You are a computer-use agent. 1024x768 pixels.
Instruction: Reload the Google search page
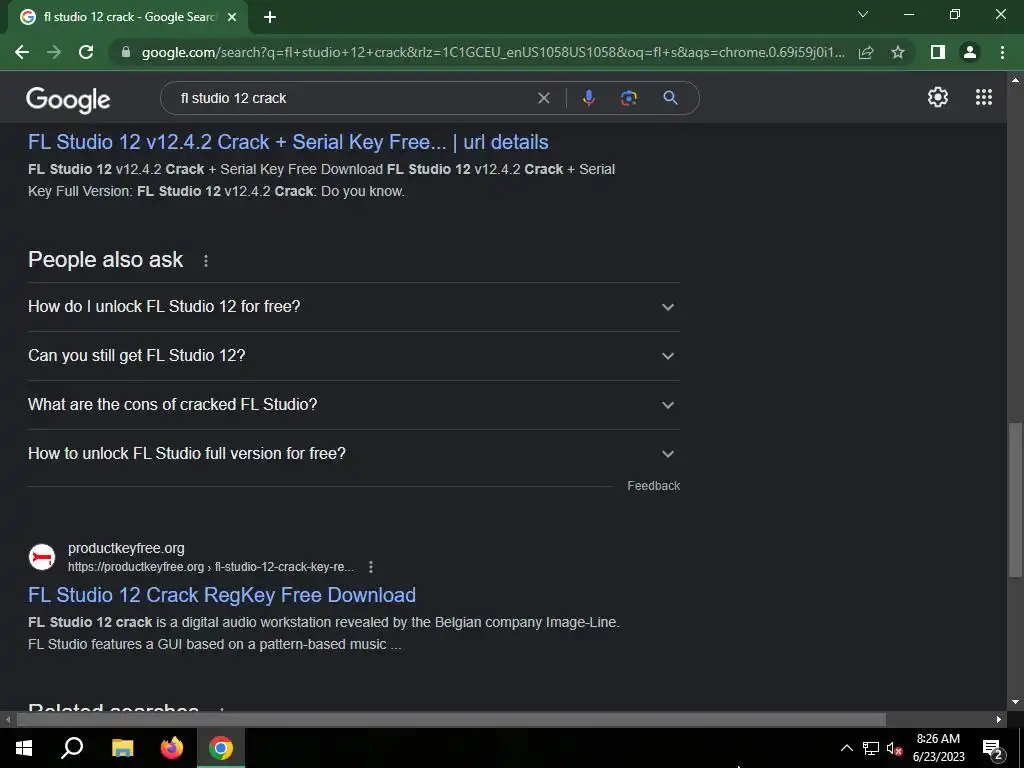[x=86, y=52]
